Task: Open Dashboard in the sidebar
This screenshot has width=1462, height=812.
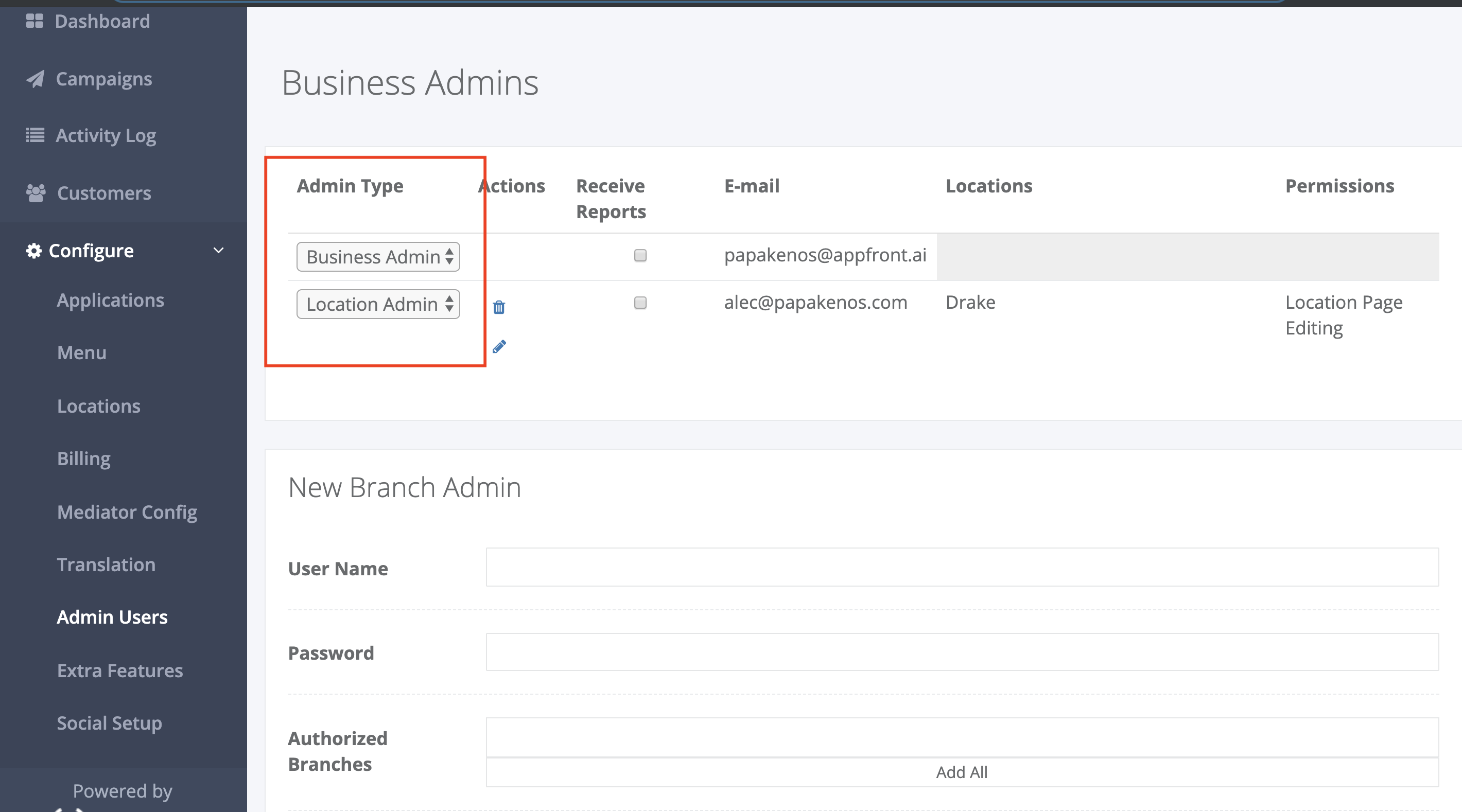Action: [x=102, y=21]
